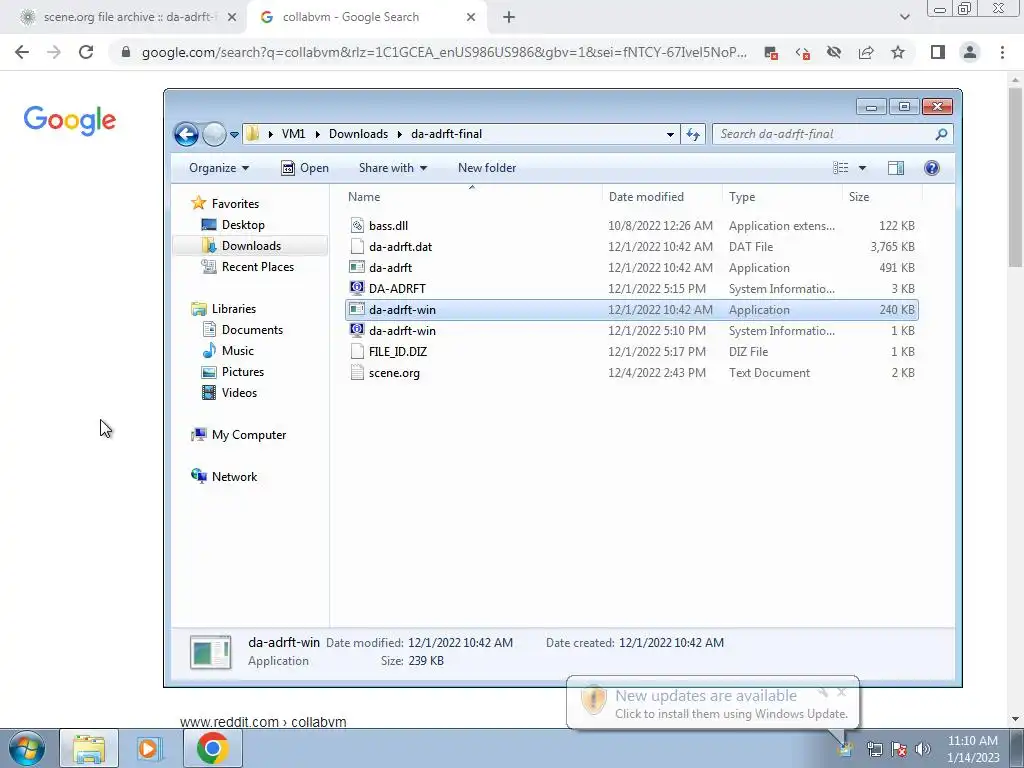The height and width of the screenshot is (768, 1024).
Task: Sort files by Name column header
Action: 364,197
